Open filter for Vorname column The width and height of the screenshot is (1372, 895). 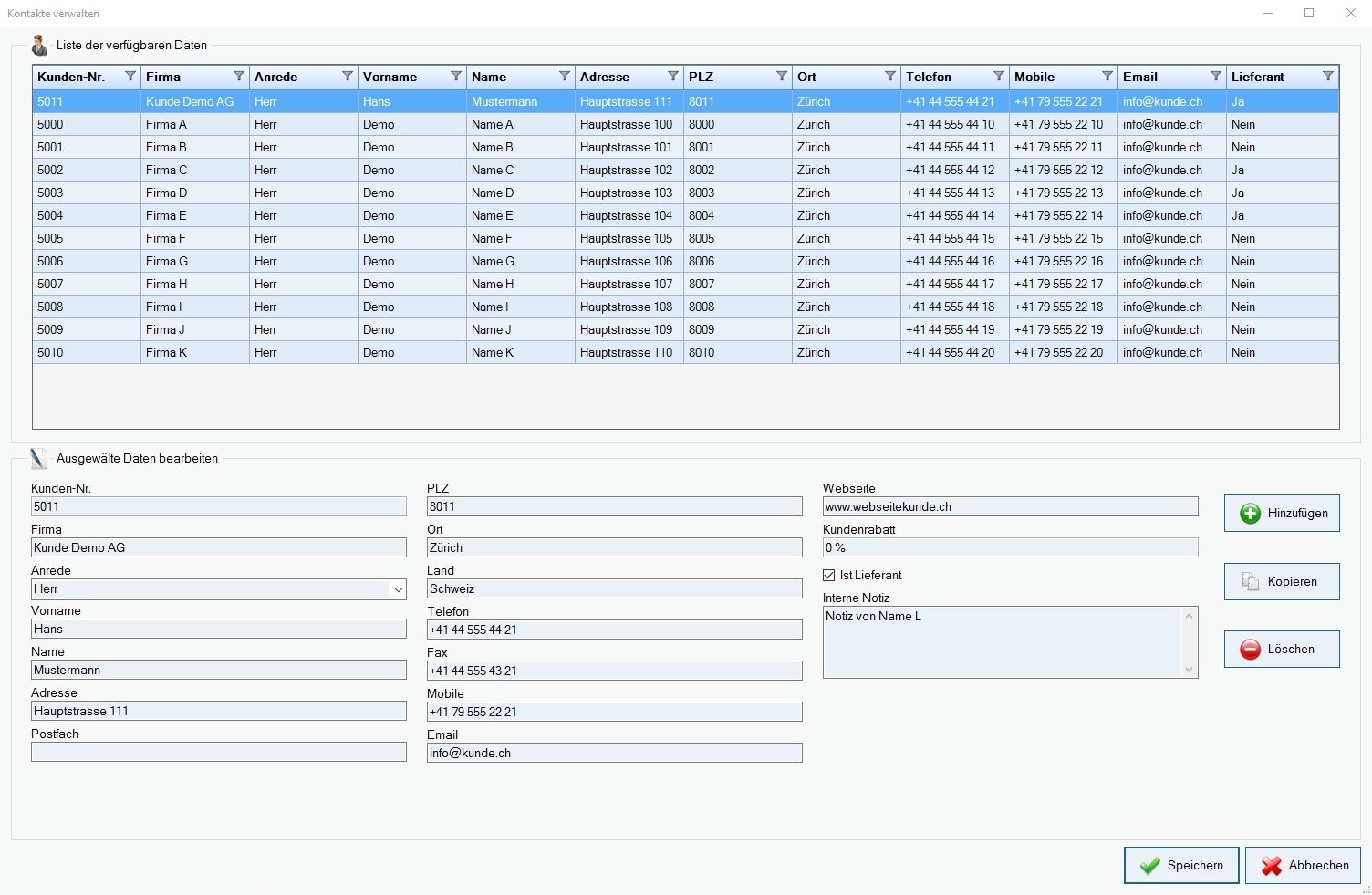(x=456, y=76)
